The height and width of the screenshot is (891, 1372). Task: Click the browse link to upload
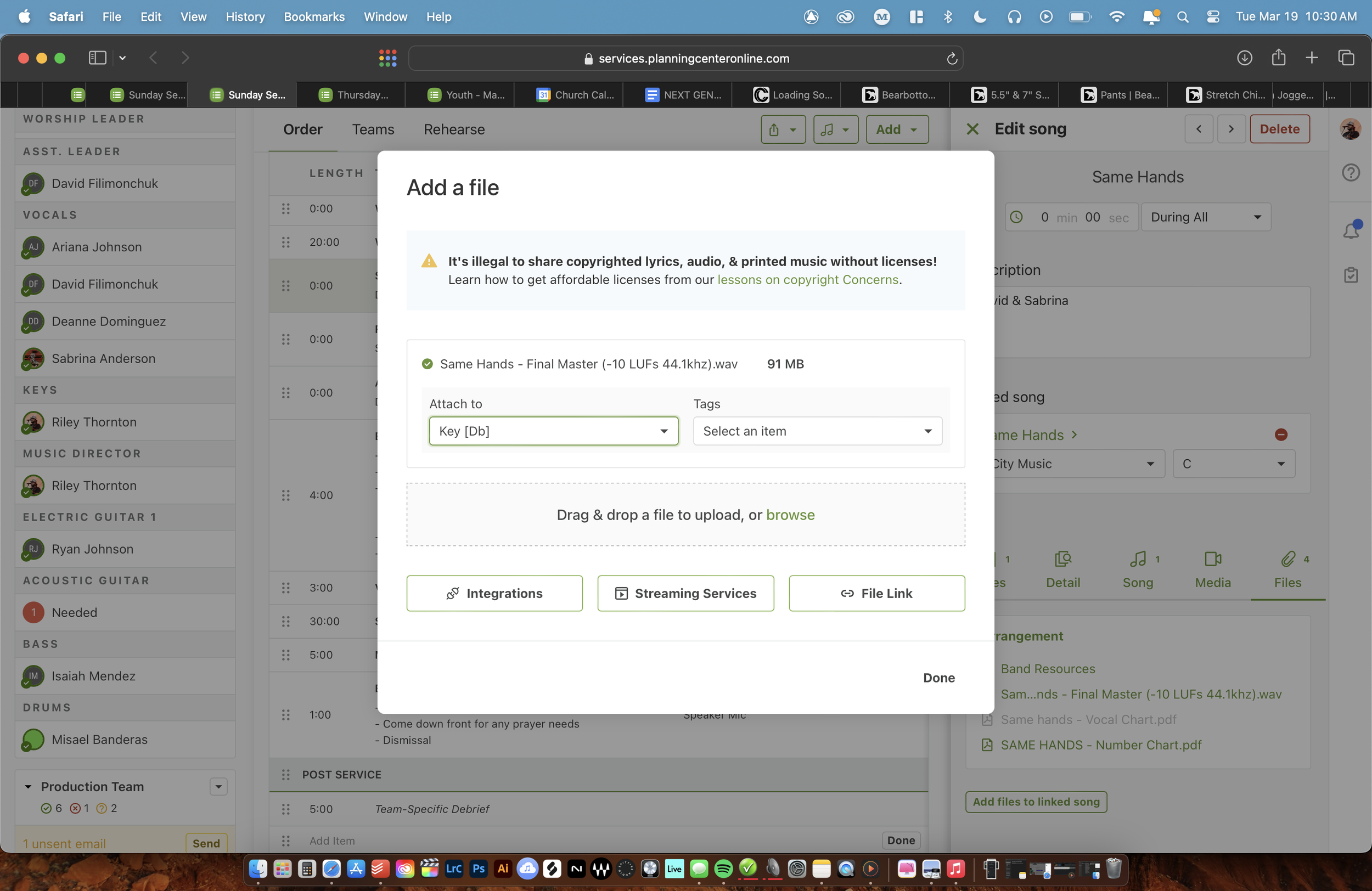(790, 515)
